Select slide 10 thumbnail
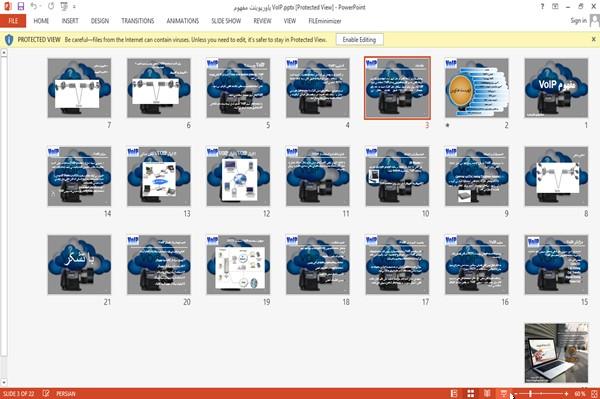 click(x=397, y=176)
